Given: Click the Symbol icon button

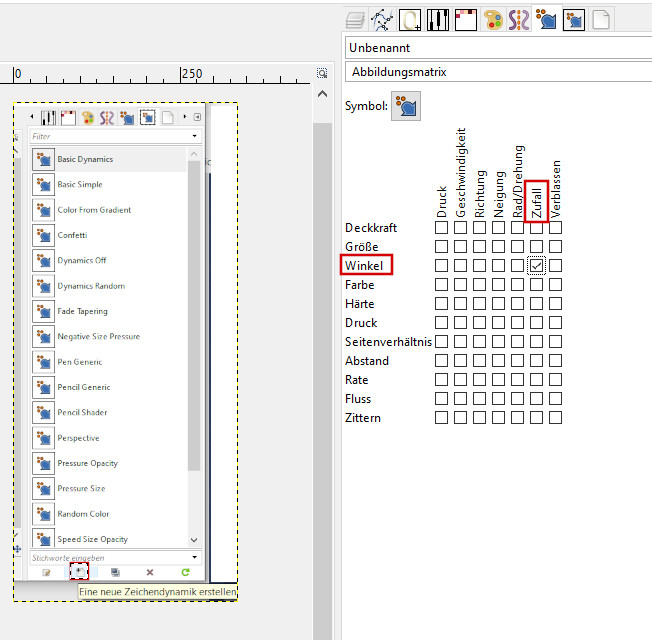Looking at the screenshot, I should 406,106.
